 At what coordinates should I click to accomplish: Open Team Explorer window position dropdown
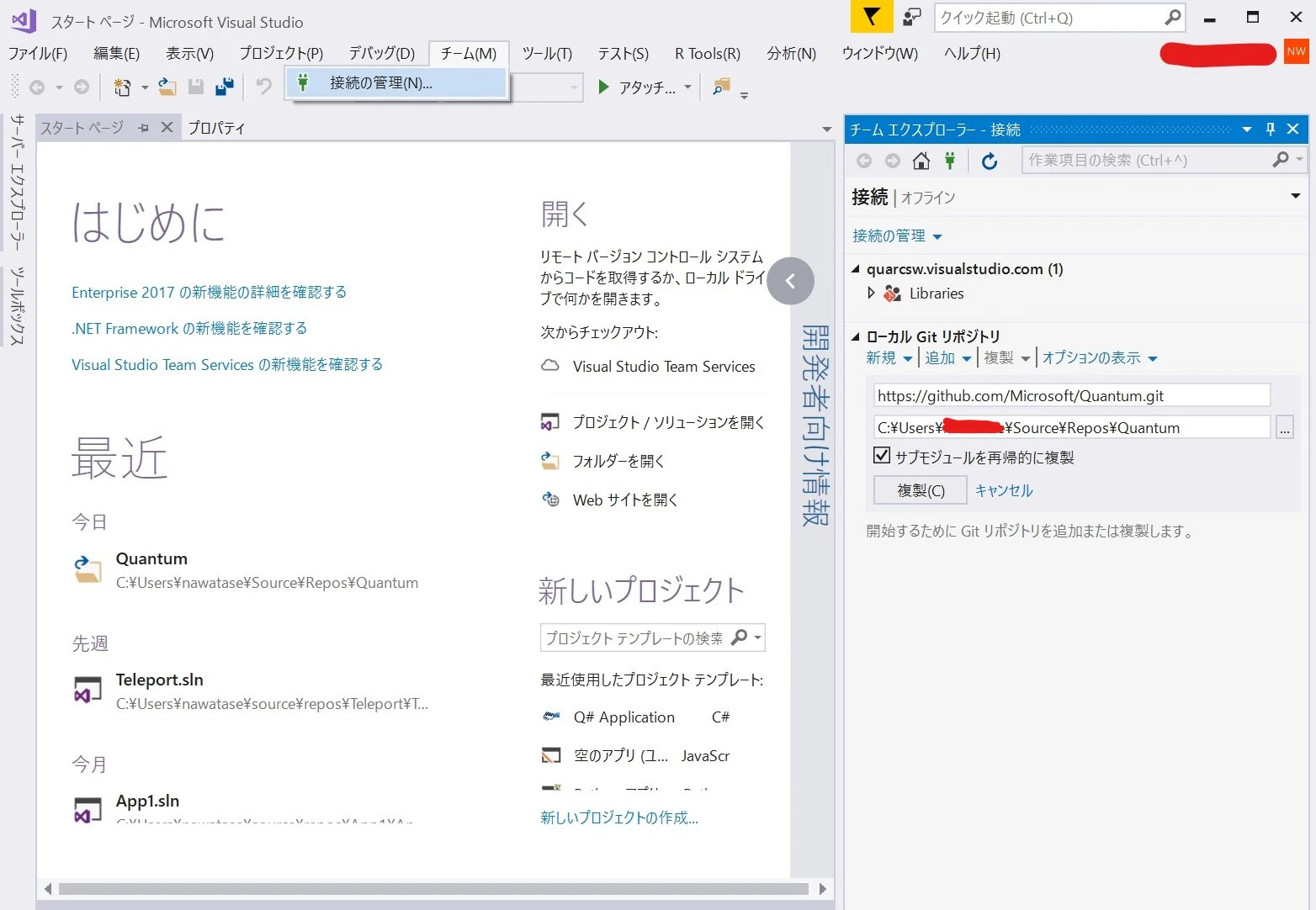point(1247,129)
